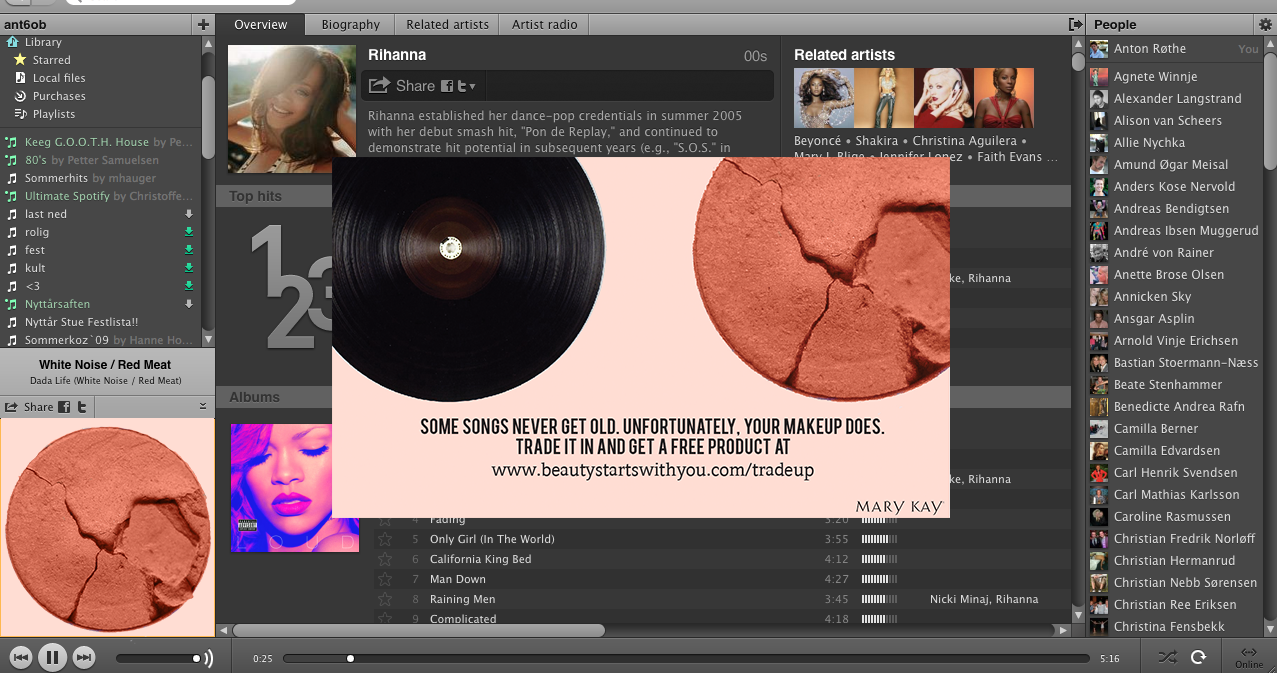
Task: Switch to the Overview tab
Action: pos(261,24)
